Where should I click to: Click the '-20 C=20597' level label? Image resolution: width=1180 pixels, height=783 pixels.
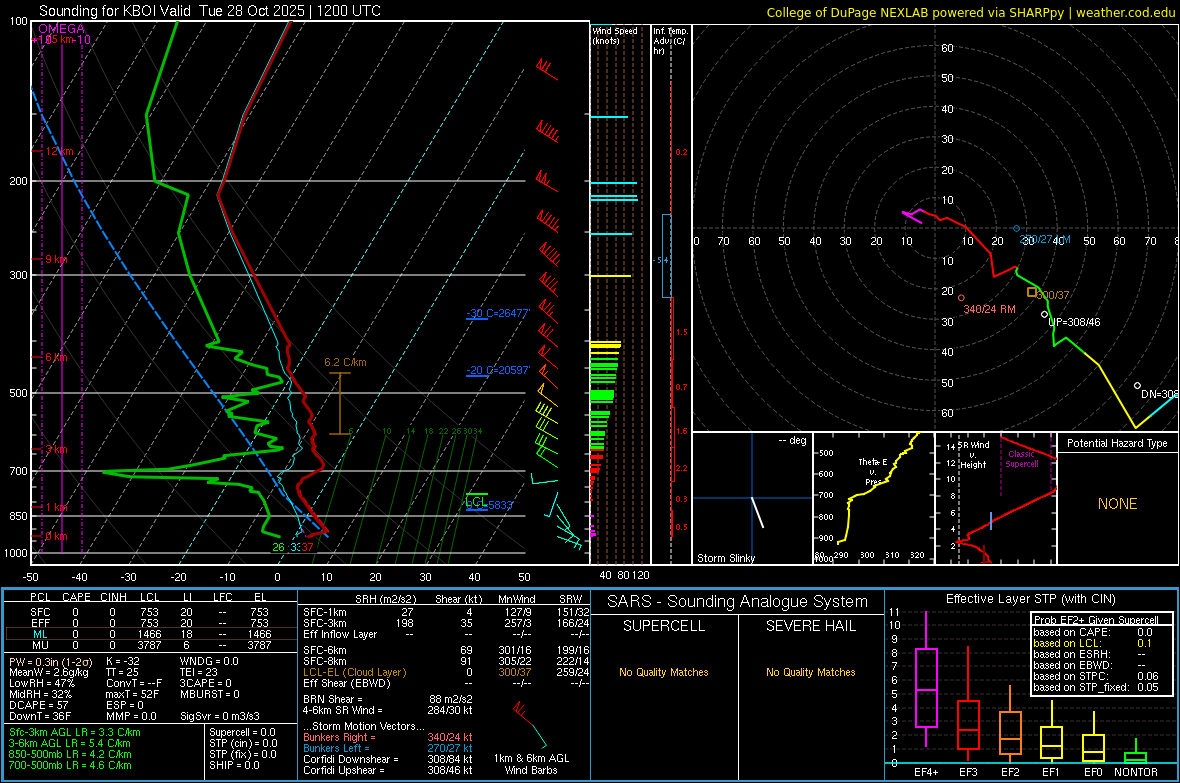pos(498,370)
